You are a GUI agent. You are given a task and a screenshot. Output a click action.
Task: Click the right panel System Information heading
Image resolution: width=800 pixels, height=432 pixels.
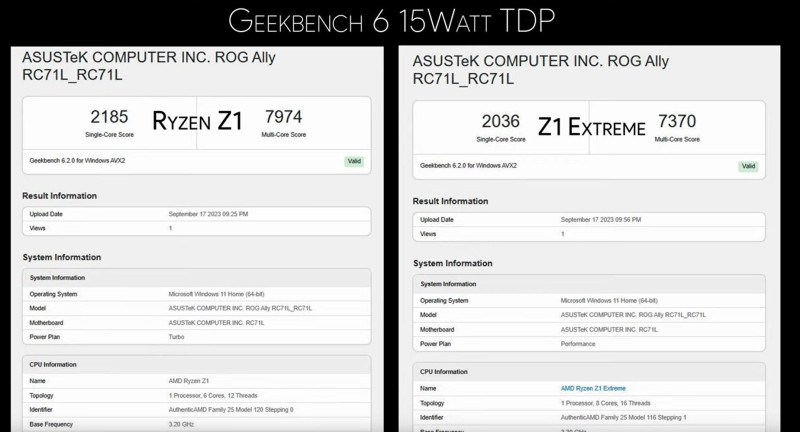452,263
